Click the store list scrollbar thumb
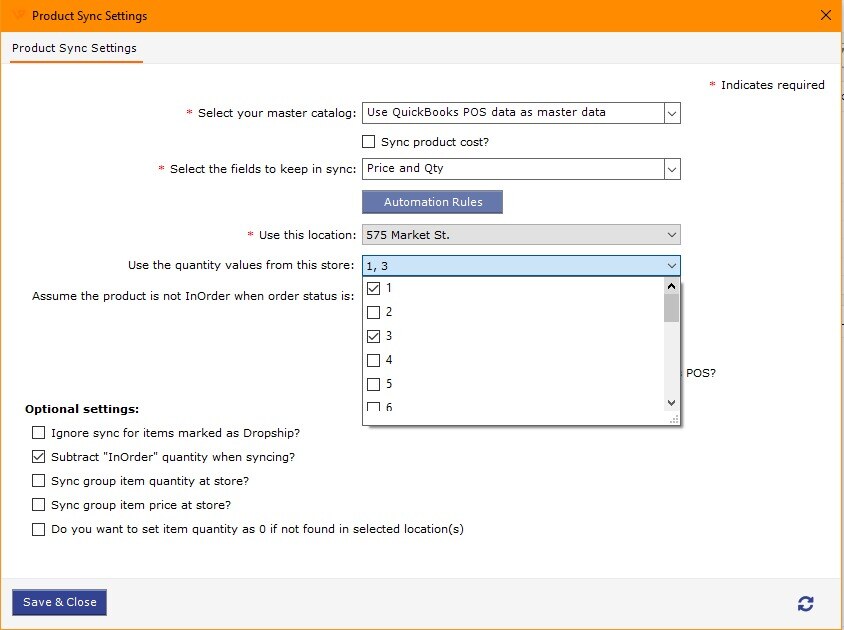The image size is (844, 630). click(671, 308)
